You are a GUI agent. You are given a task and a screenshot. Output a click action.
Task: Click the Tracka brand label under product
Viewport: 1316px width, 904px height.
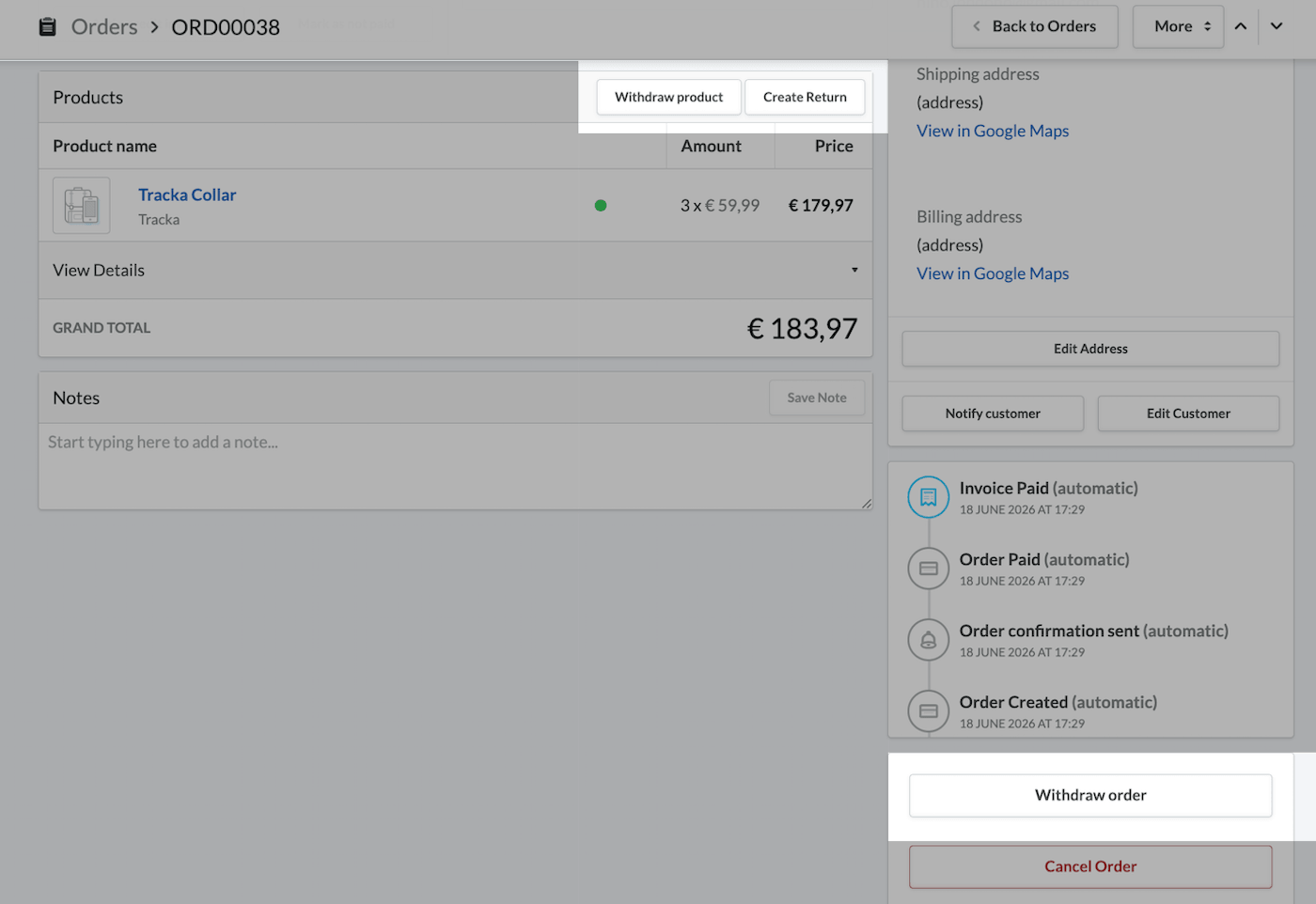tap(159, 220)
